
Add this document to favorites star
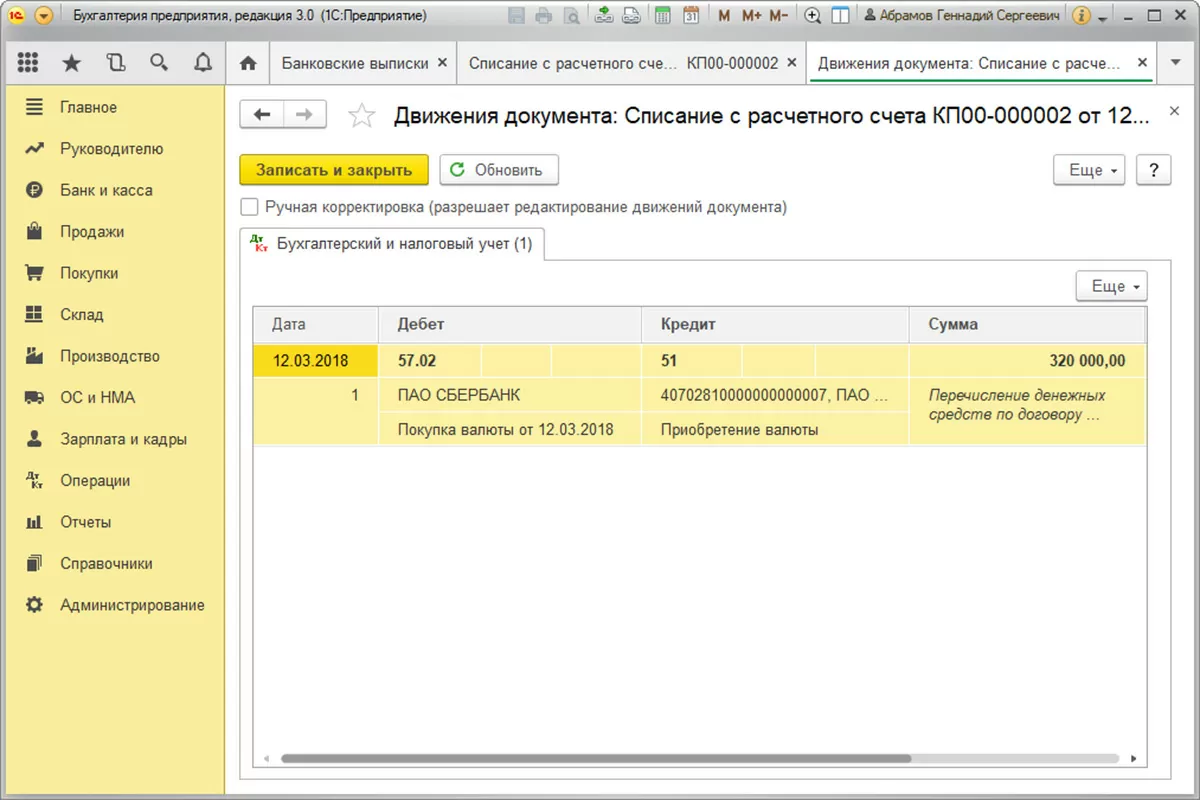click(x=361, y=116)
